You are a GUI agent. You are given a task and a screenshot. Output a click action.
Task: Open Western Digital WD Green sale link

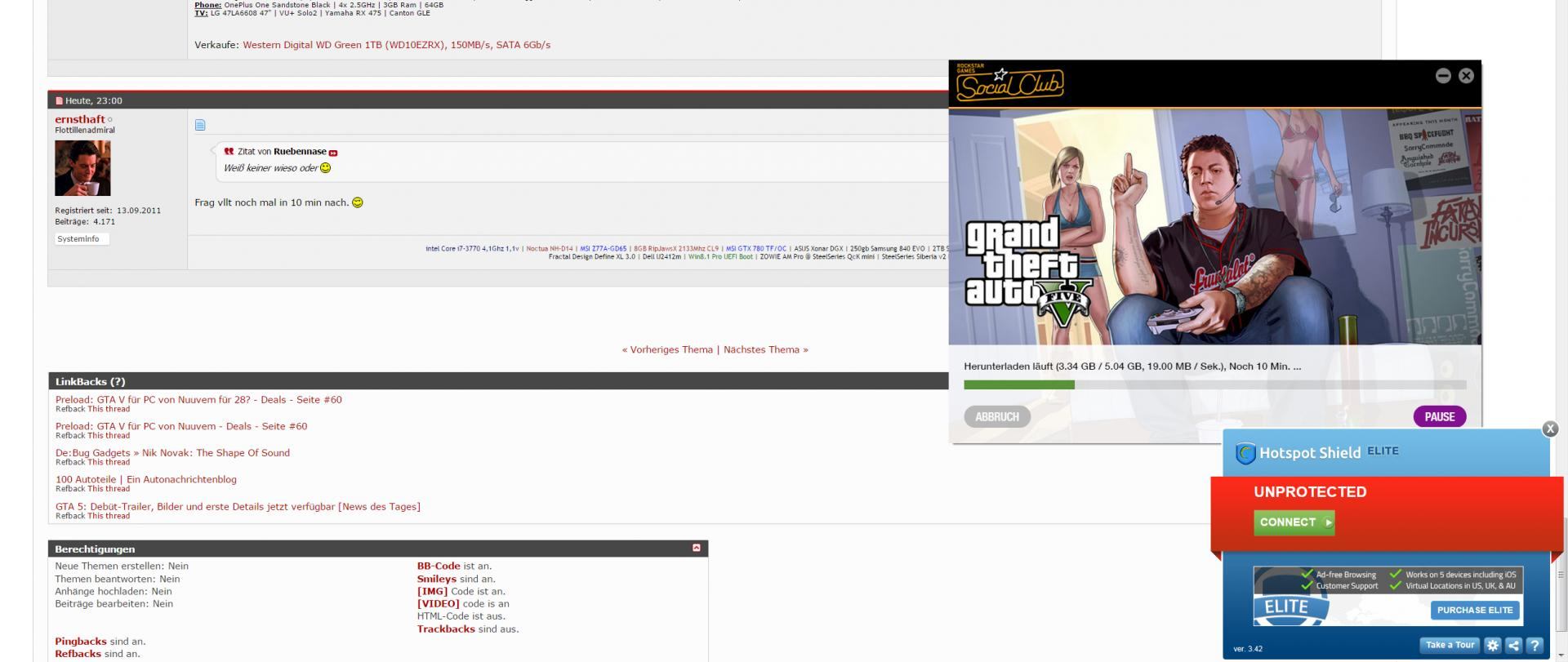[x=396, y=45]
